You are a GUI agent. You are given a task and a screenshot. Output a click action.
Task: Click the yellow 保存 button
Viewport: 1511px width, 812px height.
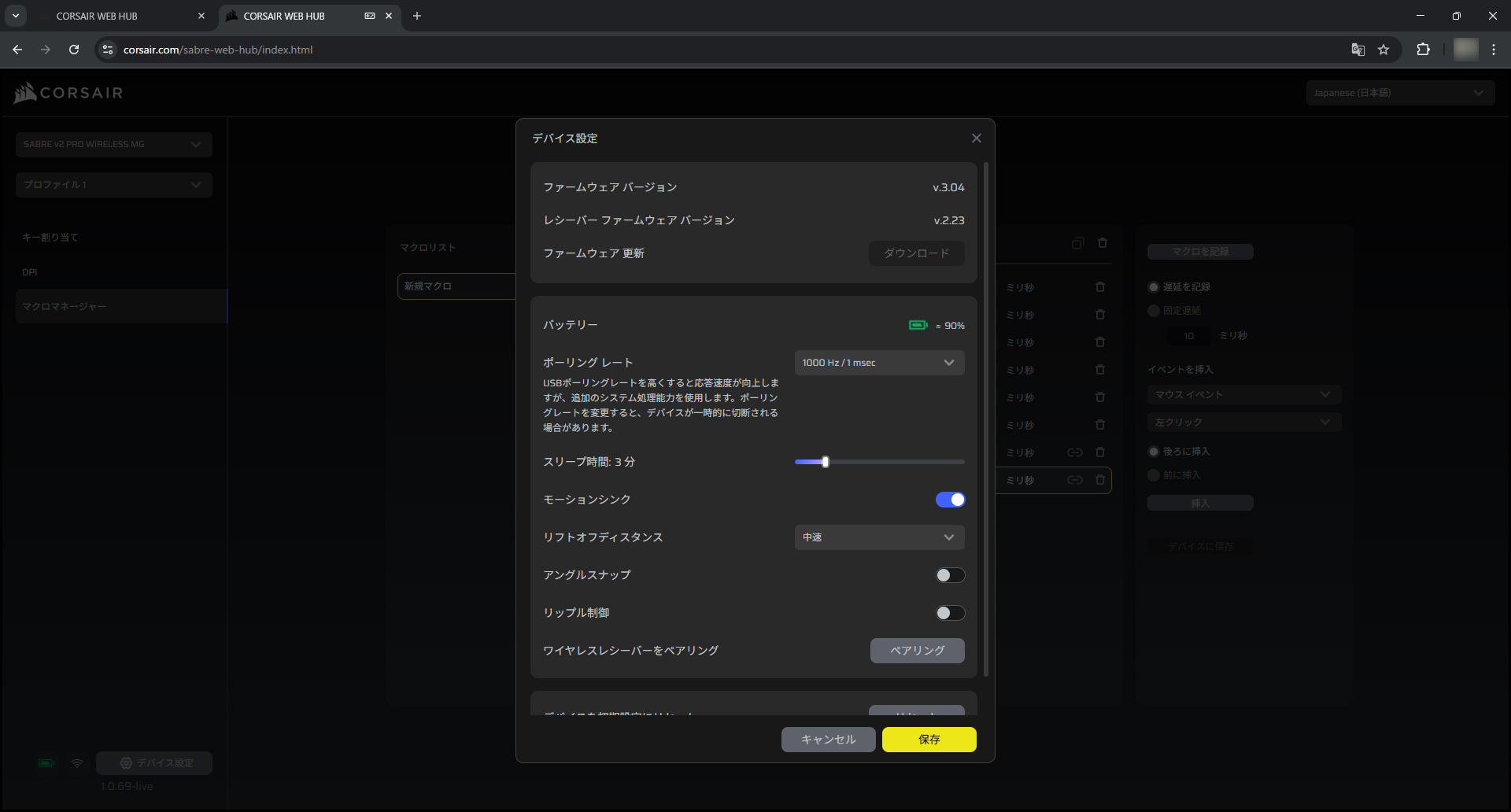[x=929, y=740]
